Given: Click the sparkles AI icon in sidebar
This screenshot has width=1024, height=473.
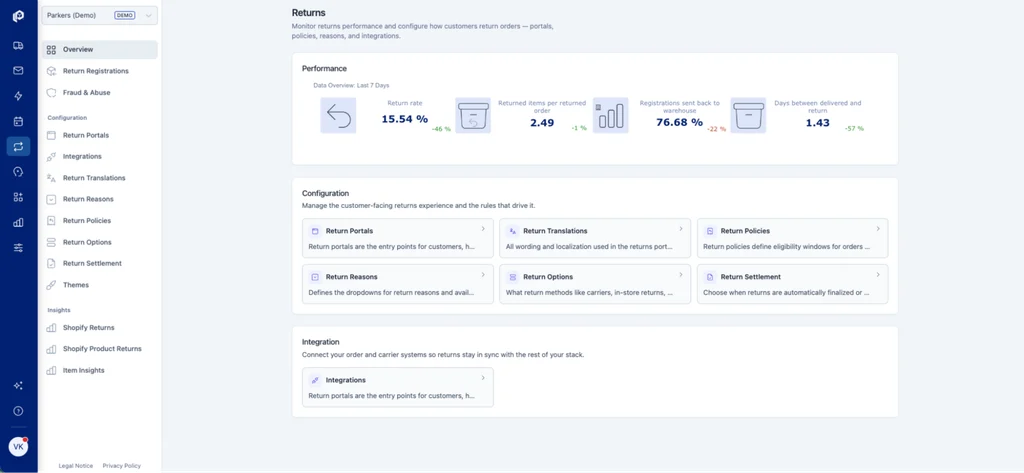Looking at the screenshot, I should (18, 385).
